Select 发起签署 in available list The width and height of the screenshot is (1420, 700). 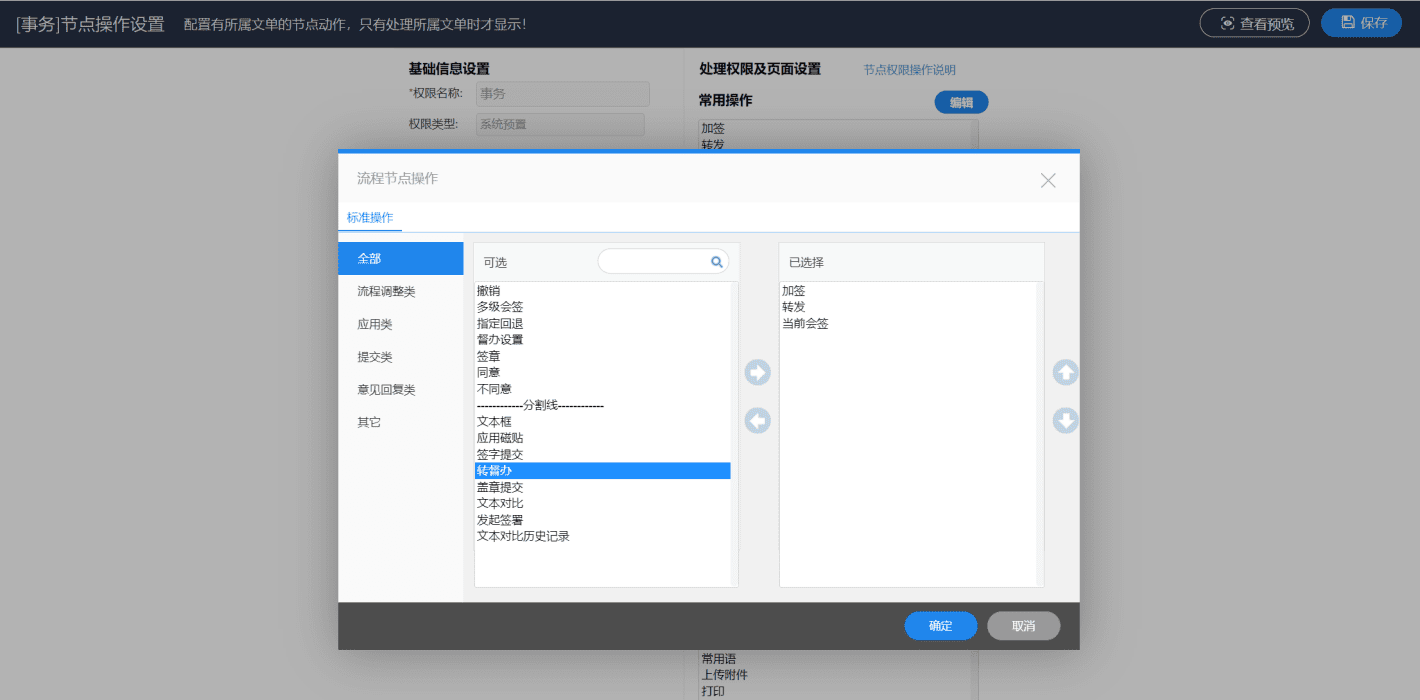coord(603,520)
